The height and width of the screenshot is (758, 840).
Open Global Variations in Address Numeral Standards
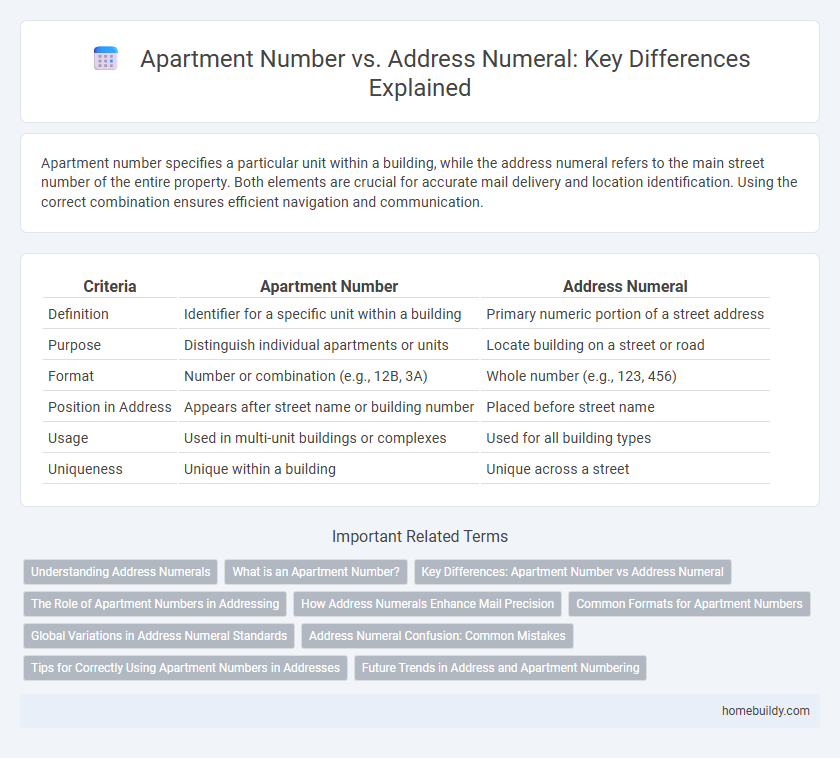coord(159,636)
